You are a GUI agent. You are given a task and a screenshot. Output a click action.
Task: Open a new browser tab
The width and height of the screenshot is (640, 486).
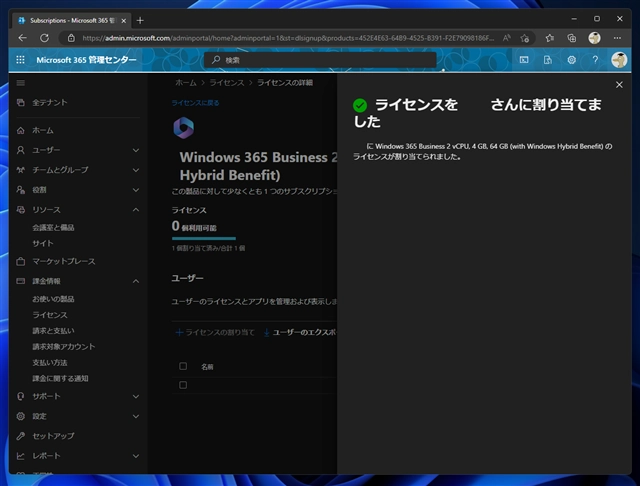tap(140, 20)
